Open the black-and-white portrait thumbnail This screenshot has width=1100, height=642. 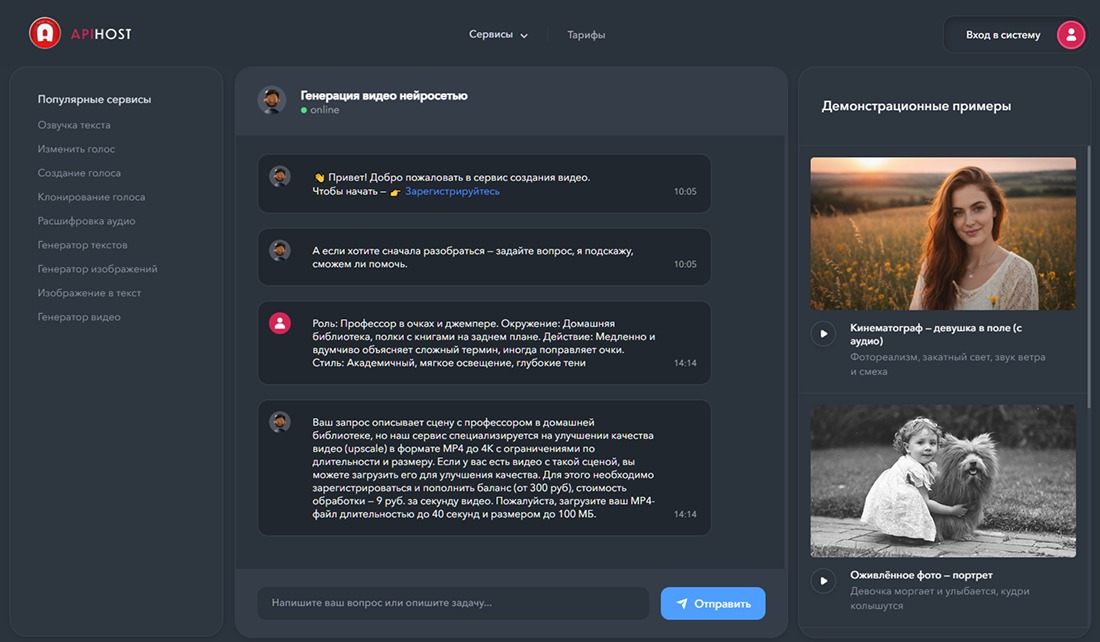(941, 478)
